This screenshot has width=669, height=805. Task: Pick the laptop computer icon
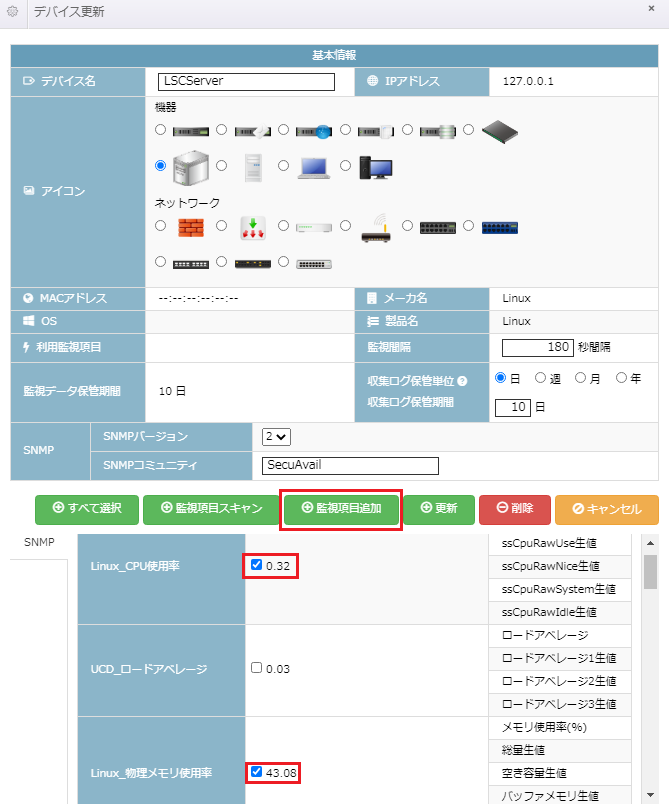pos(314,168)
